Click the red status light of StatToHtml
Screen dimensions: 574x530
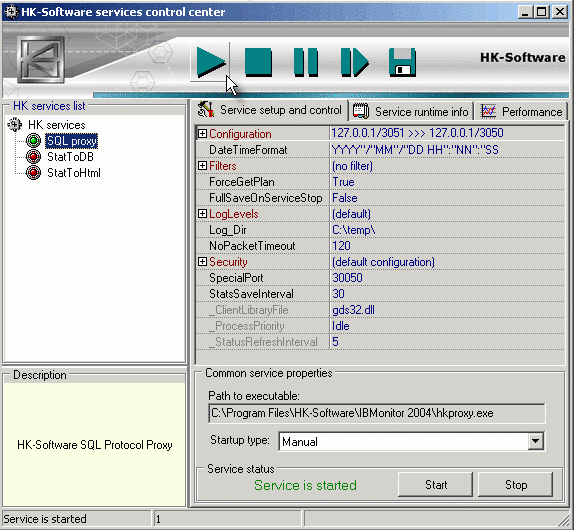tap(33, 173)
